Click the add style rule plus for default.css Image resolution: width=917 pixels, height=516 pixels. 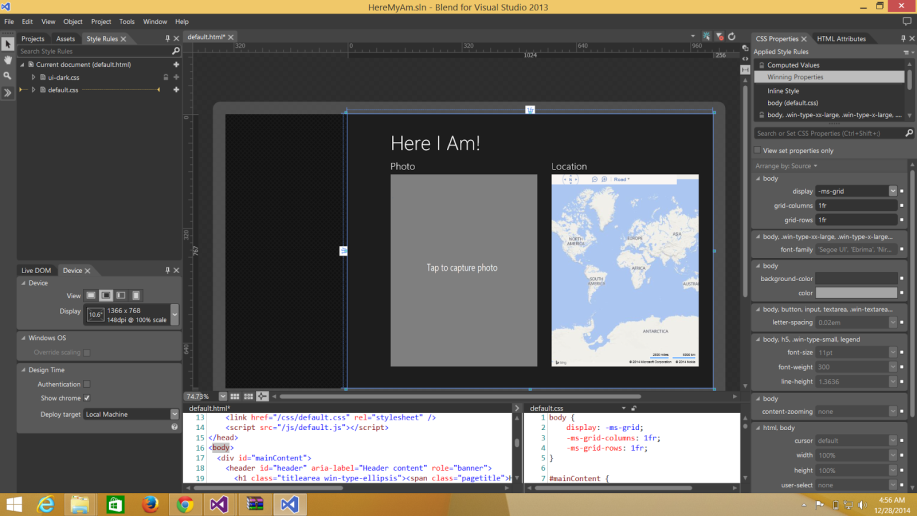point(176,90)
